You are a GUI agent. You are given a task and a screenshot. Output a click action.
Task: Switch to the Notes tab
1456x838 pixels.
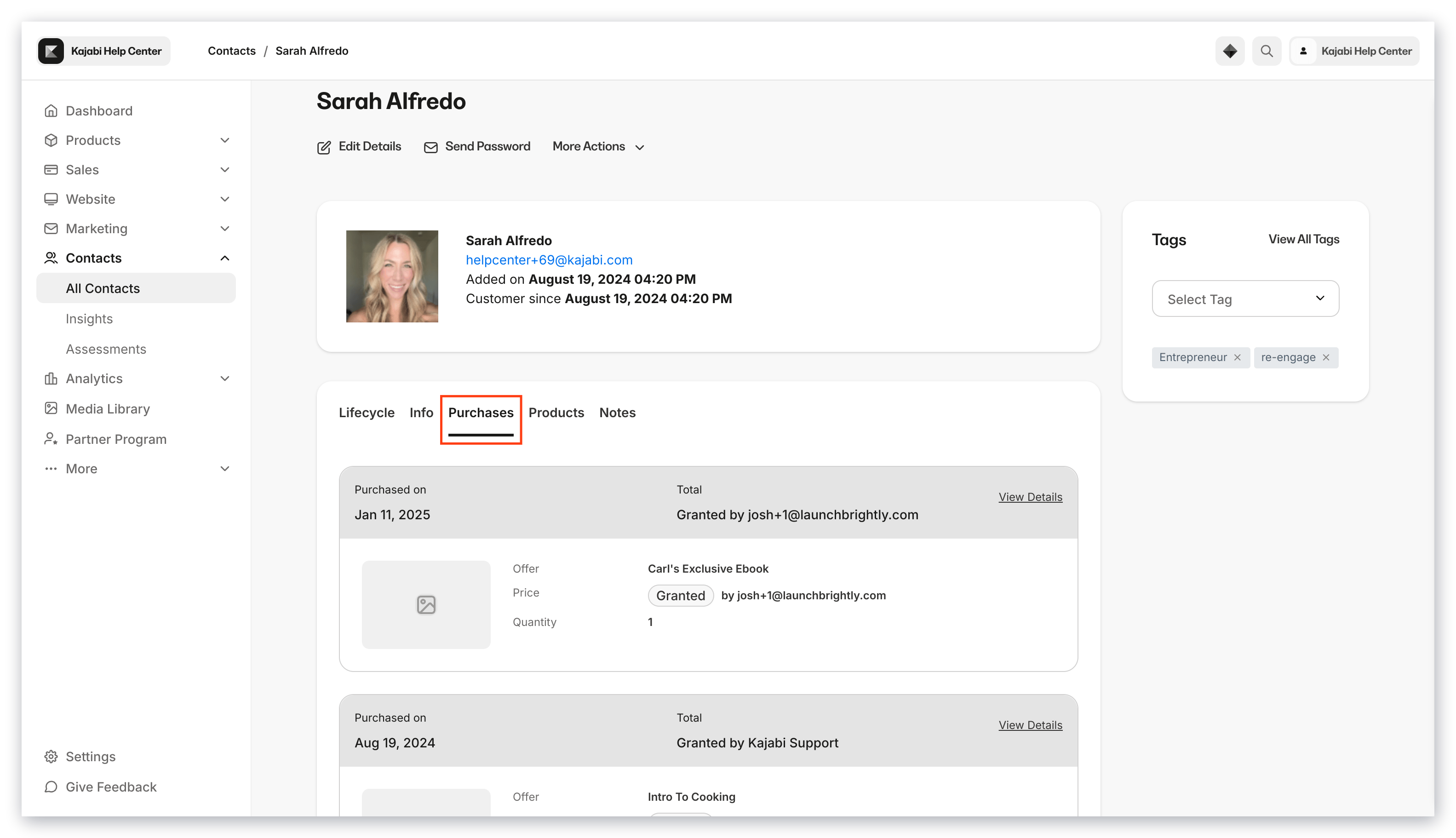click(x=617, y=412)
